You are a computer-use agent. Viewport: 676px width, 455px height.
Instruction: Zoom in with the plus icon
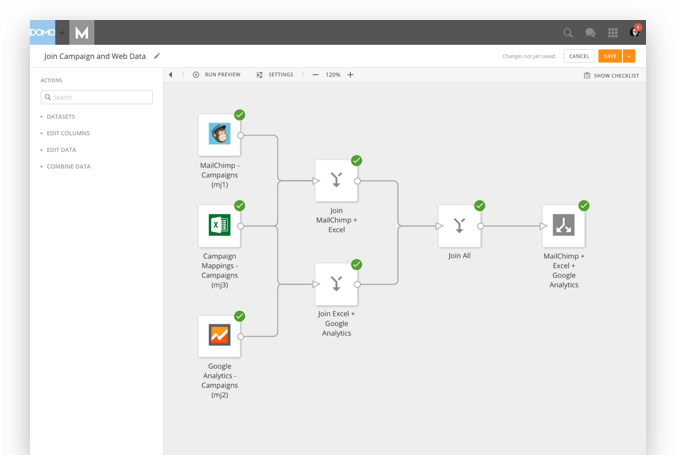coord(351,75)
